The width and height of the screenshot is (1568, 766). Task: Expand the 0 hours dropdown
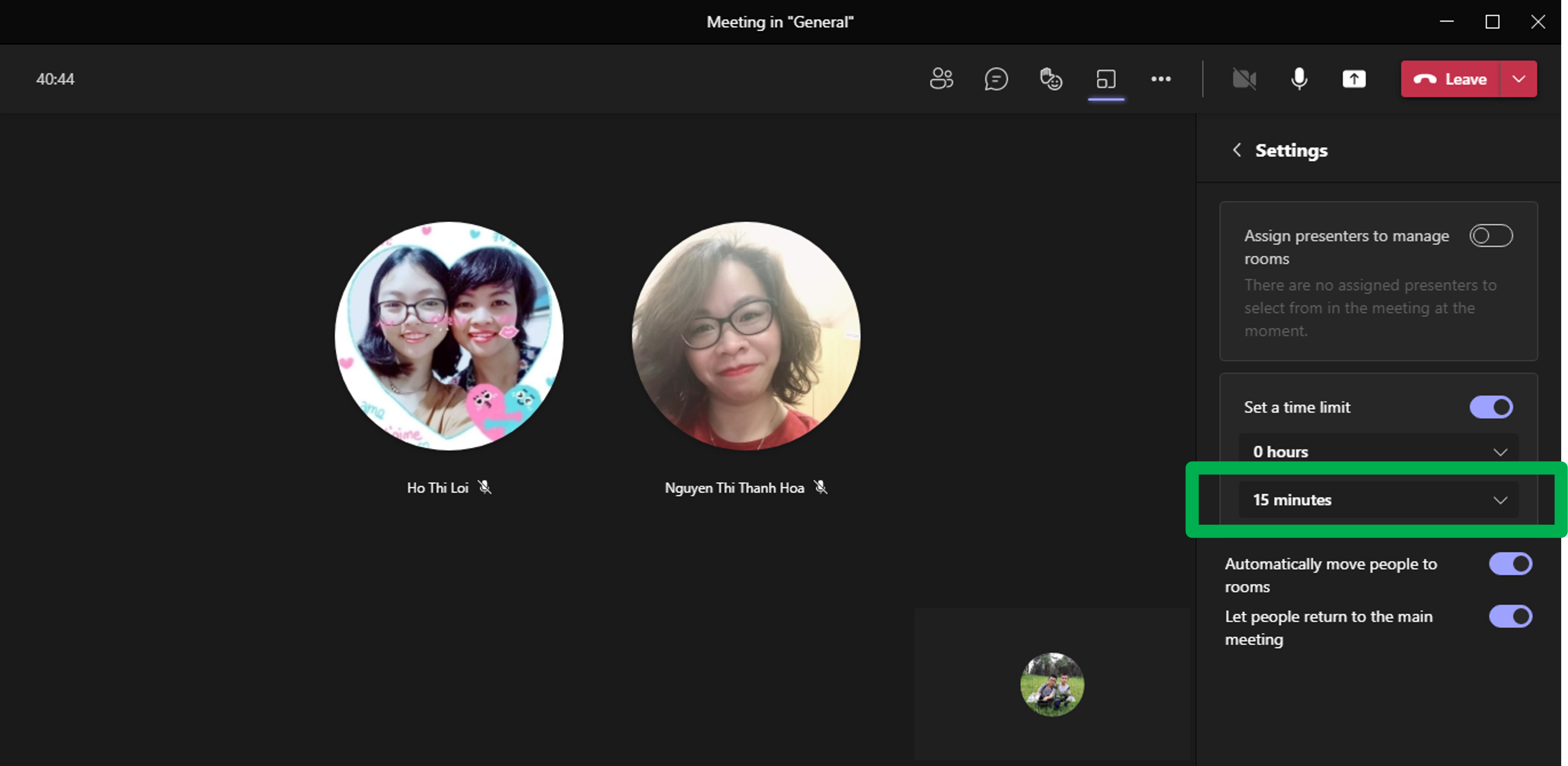(1378, 451)
